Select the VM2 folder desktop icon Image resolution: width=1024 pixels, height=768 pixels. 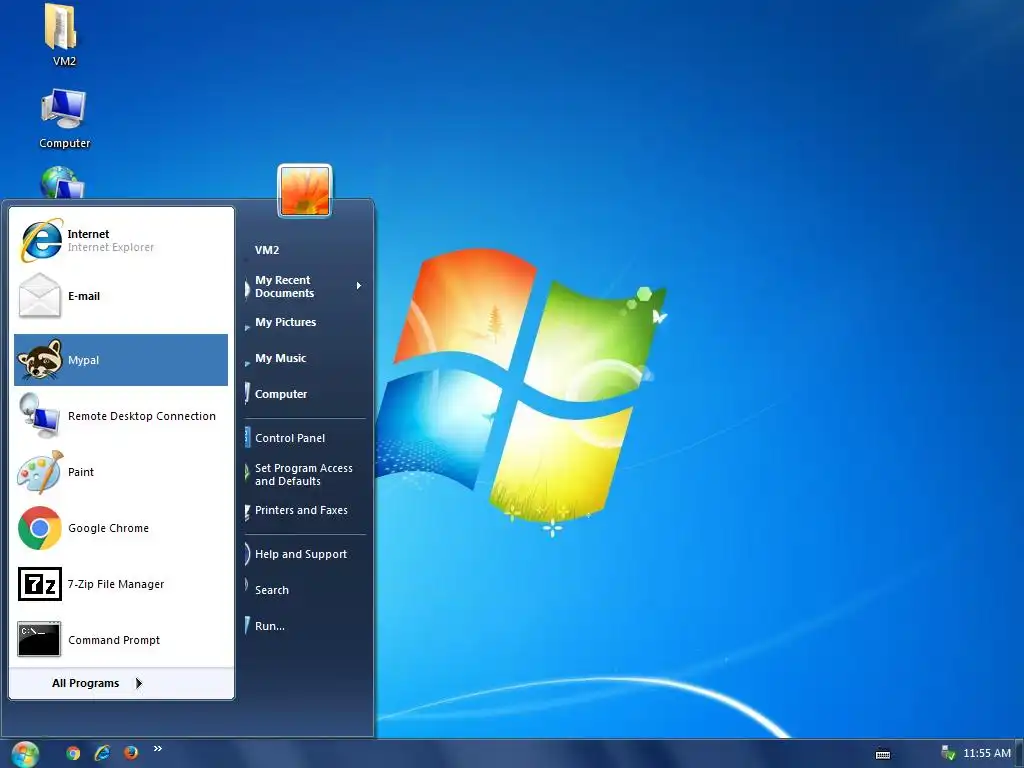click(x=63, y=35)
